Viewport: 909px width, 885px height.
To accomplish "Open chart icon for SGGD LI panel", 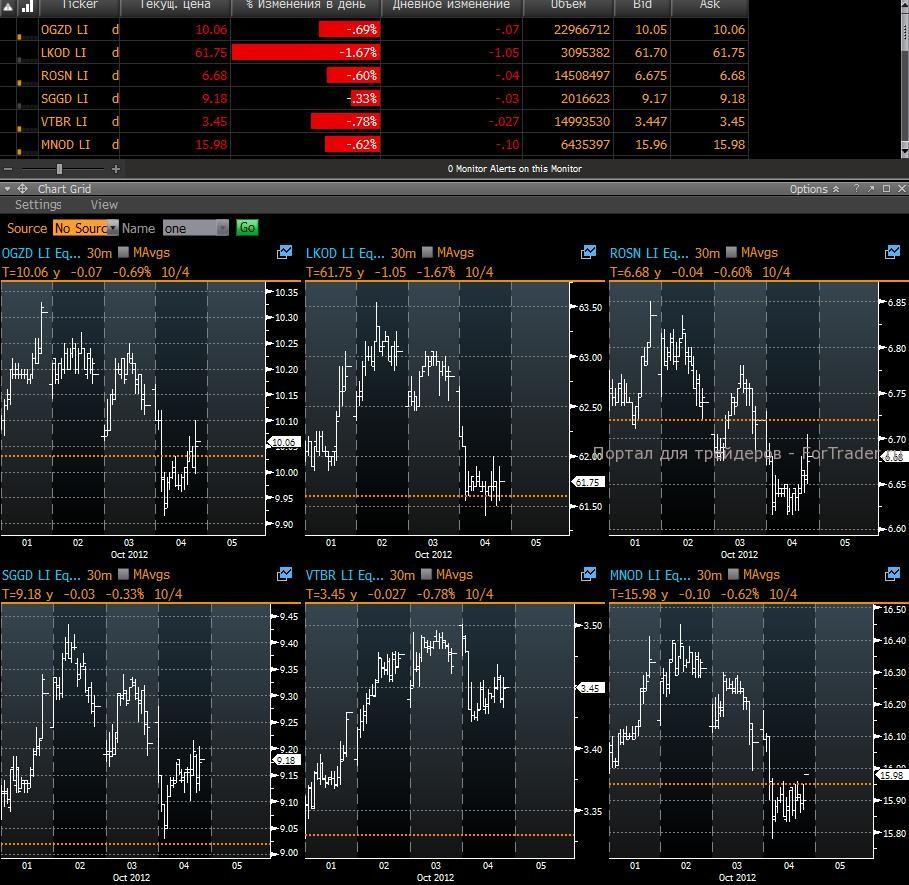I will (x=285, y=574).
